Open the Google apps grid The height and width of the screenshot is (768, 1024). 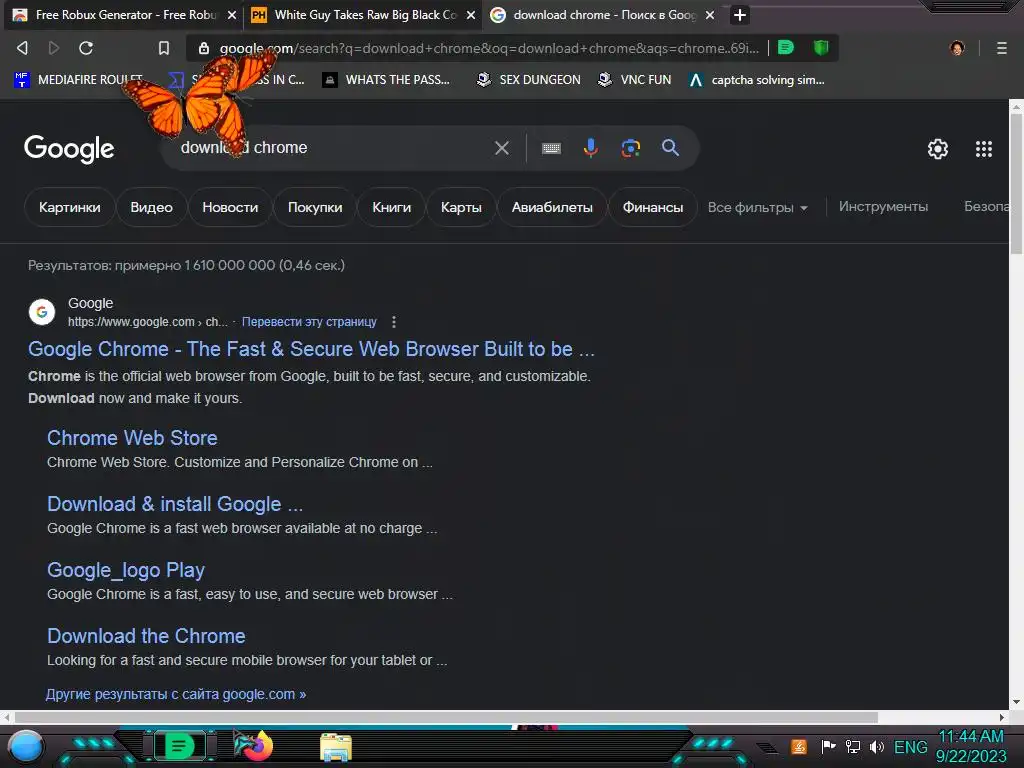point(984,149)
